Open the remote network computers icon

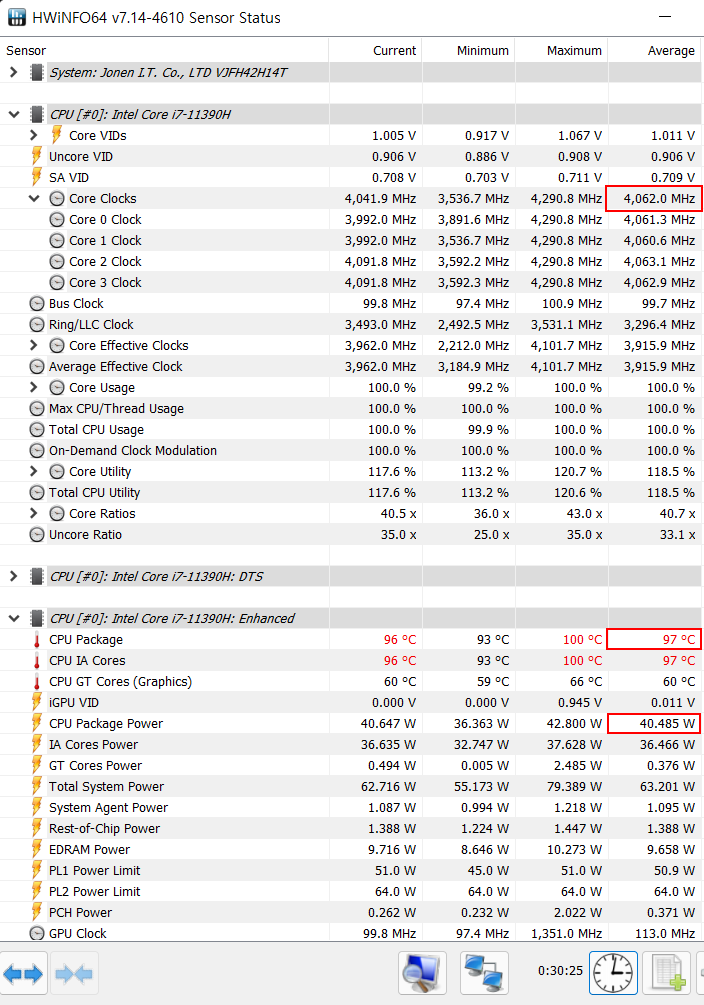pyautogui.click(x=484, y=973)
